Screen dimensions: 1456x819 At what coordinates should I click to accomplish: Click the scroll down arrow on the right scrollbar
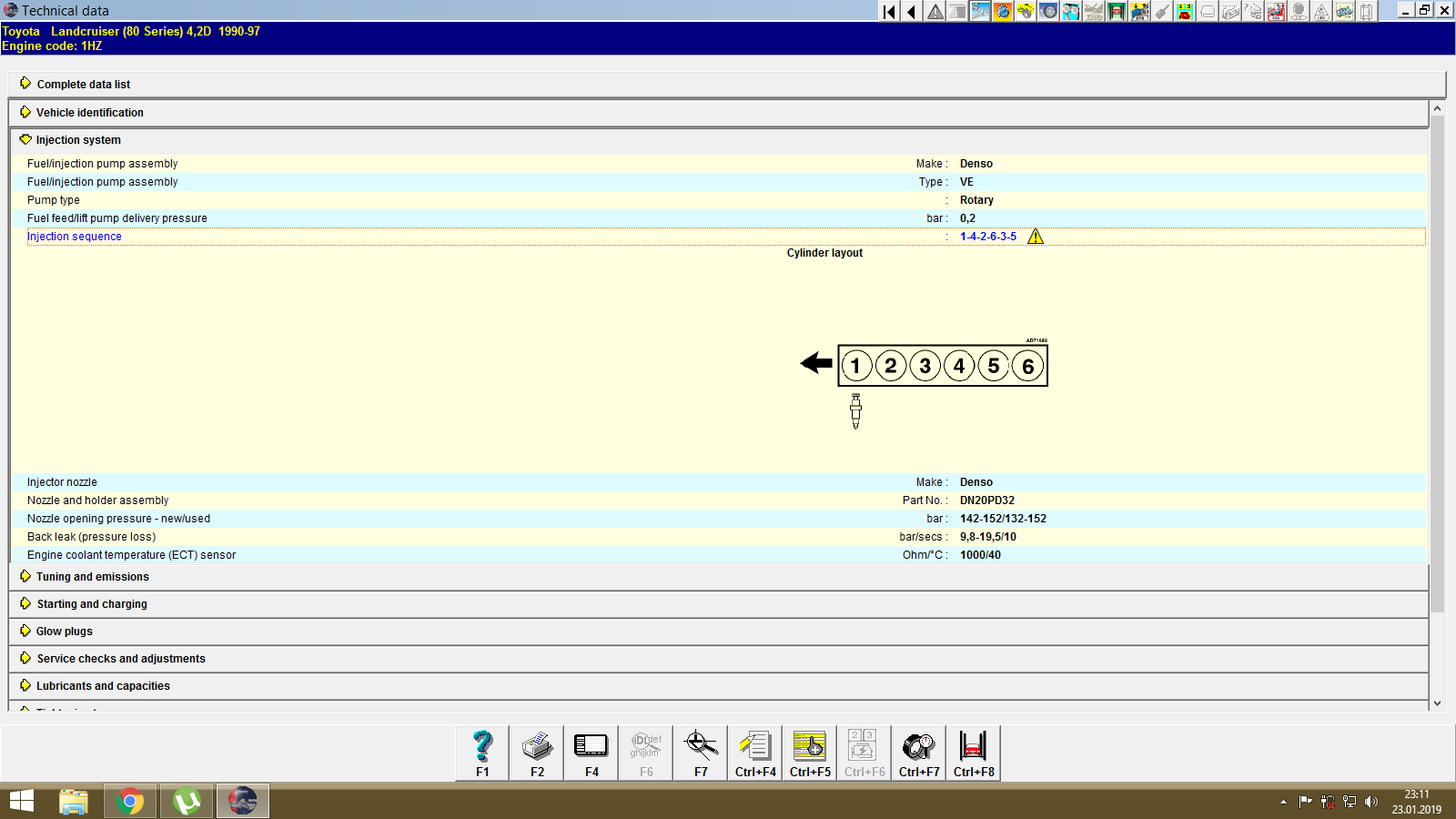1436,703
